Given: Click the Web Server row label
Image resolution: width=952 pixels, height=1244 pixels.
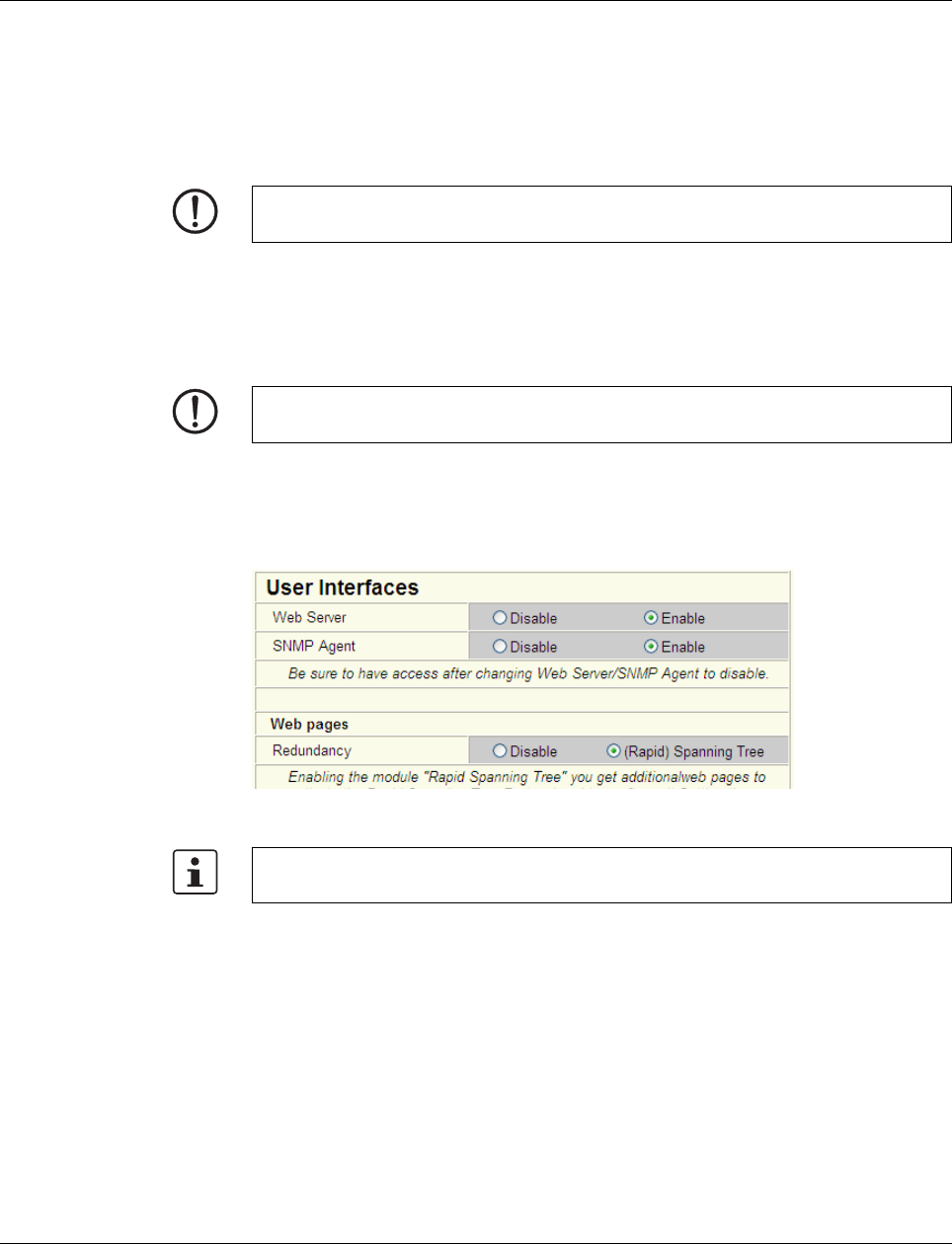Looking at the screenshot, I should [x=309, y=618].
